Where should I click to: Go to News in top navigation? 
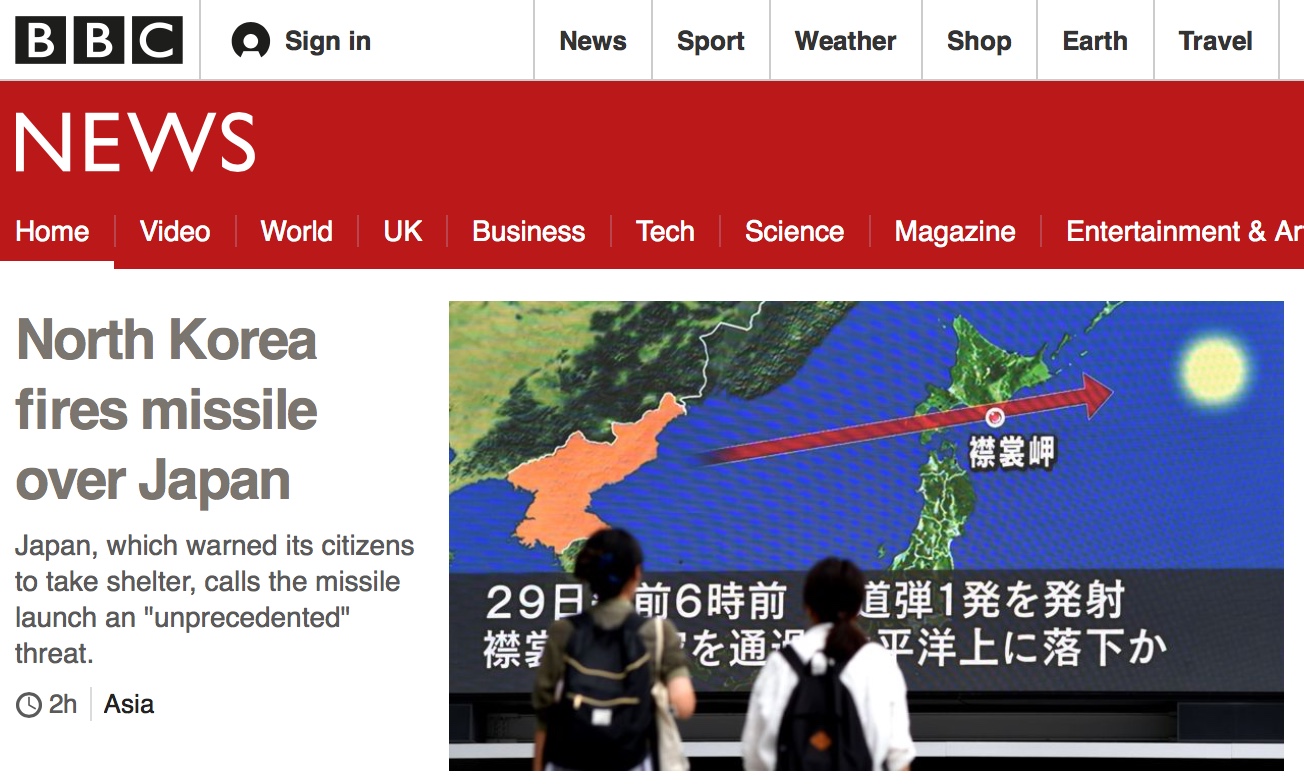[593, 41]
